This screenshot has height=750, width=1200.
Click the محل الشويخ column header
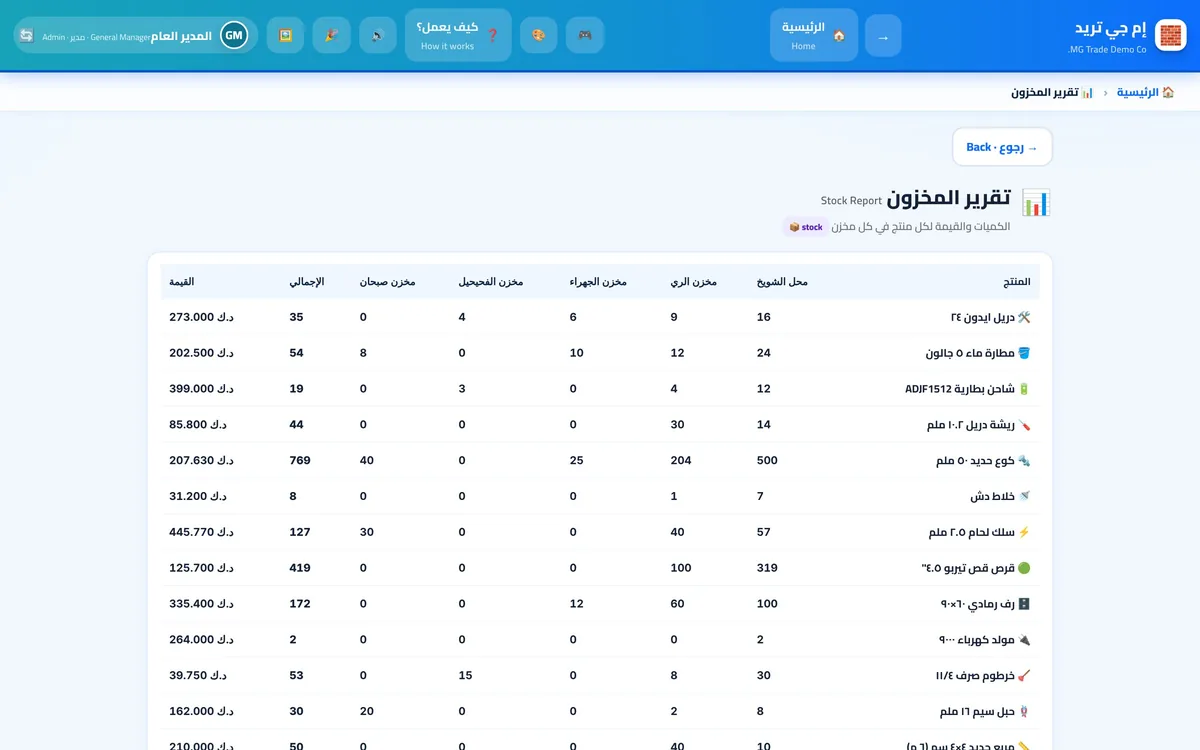782,282
